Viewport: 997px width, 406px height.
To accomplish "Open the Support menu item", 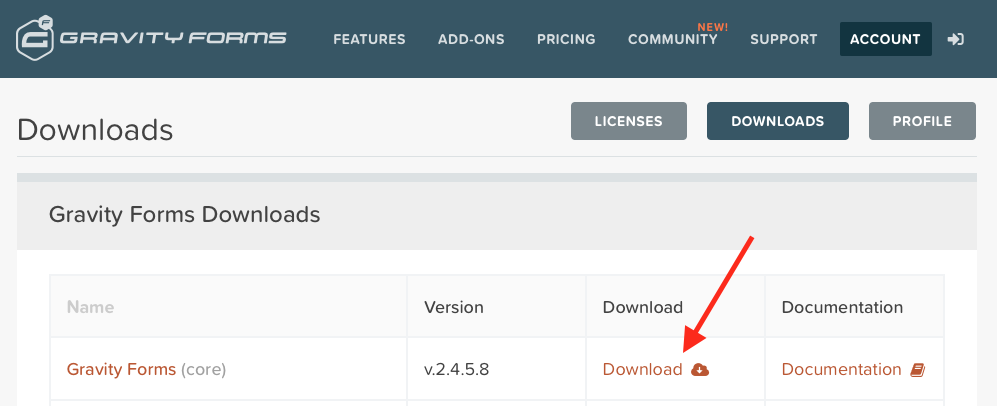I will coord(783,40).
